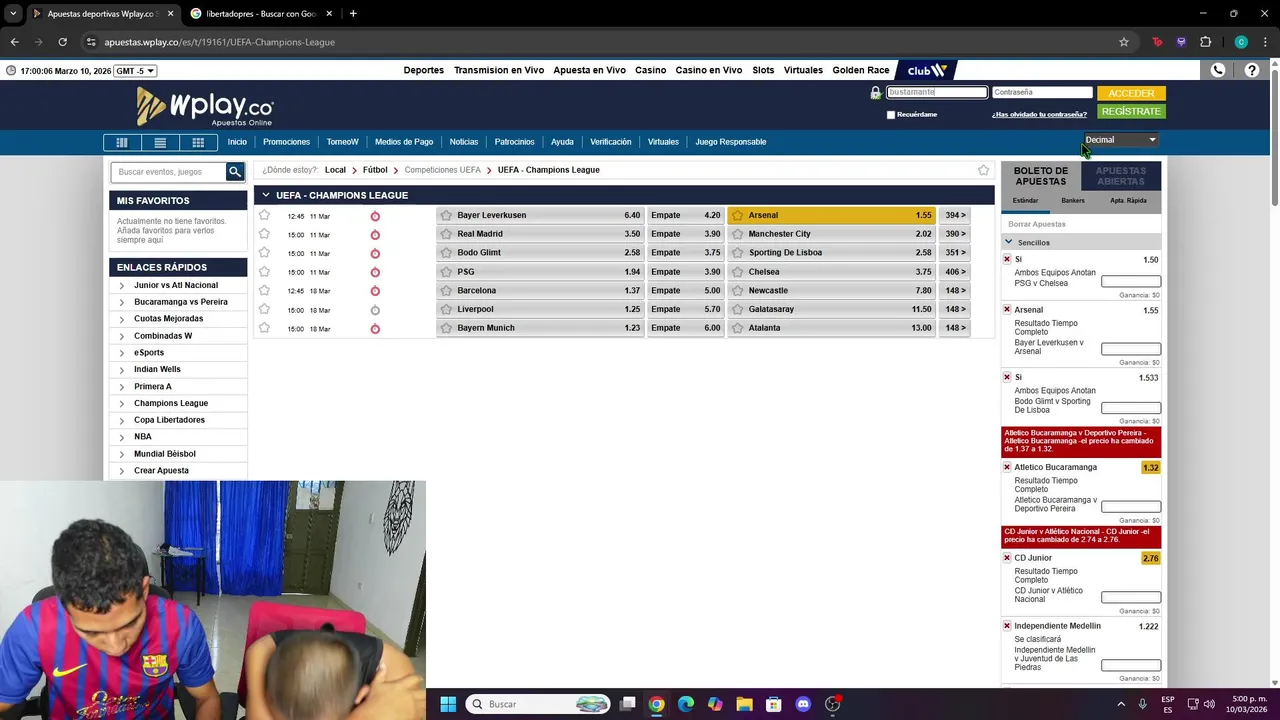1280x720 pixels.
Task: Switch to Apuestas Abiertas tab
Action: 1121,176
